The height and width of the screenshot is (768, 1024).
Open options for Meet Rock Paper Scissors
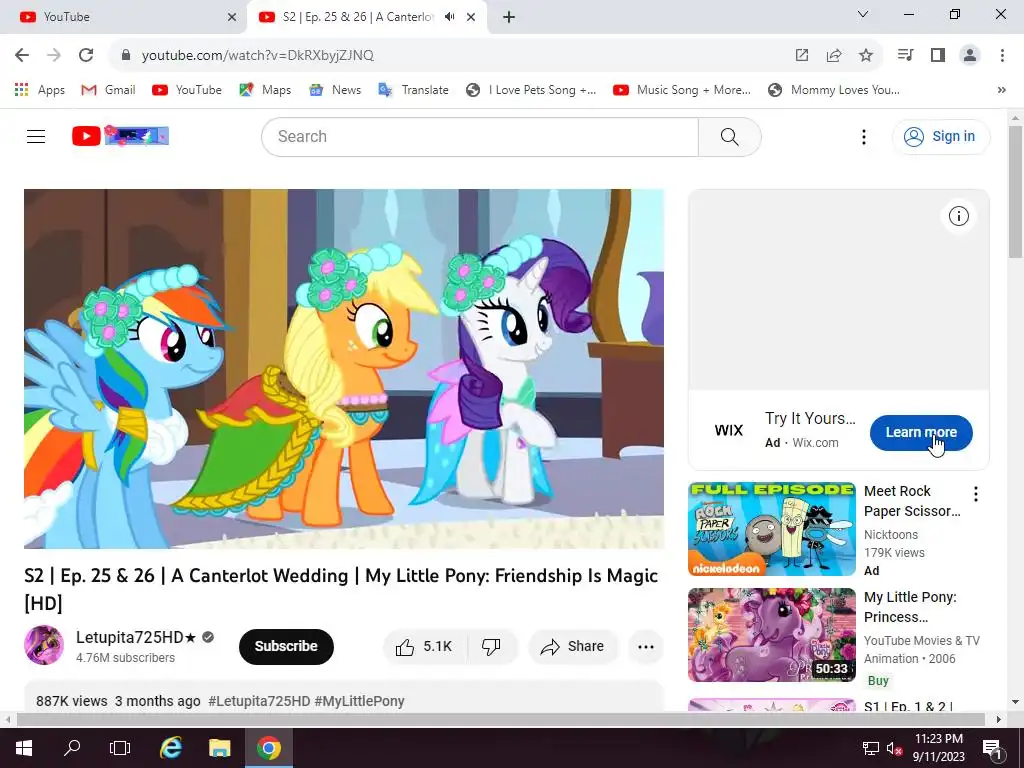point(976,494)
